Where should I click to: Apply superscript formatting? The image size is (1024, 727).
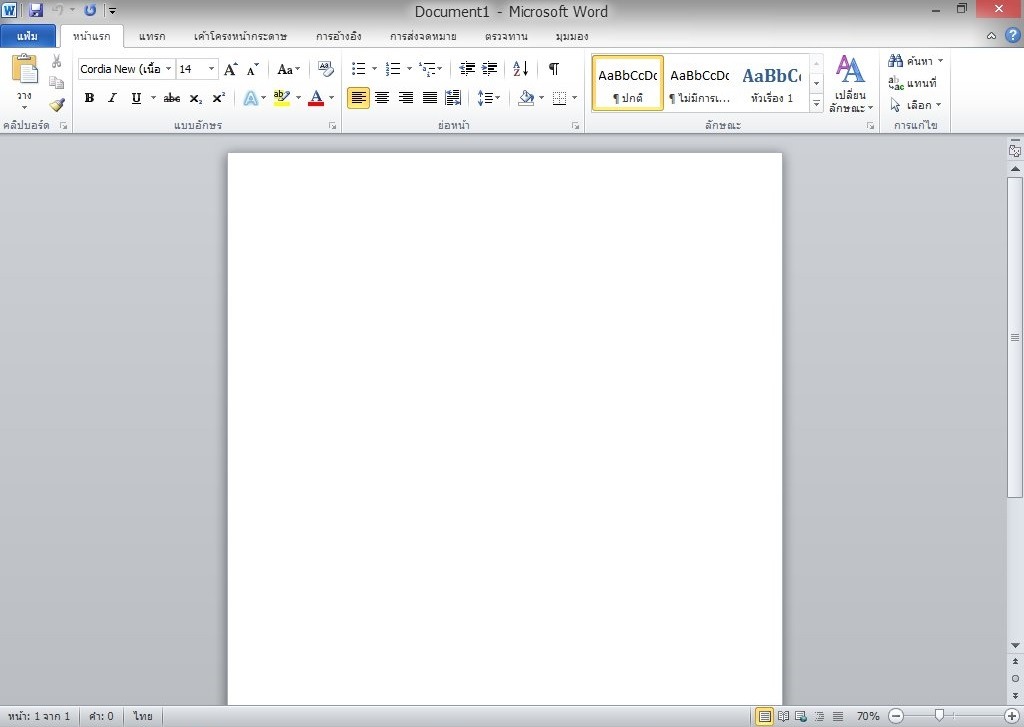(219, 98)
